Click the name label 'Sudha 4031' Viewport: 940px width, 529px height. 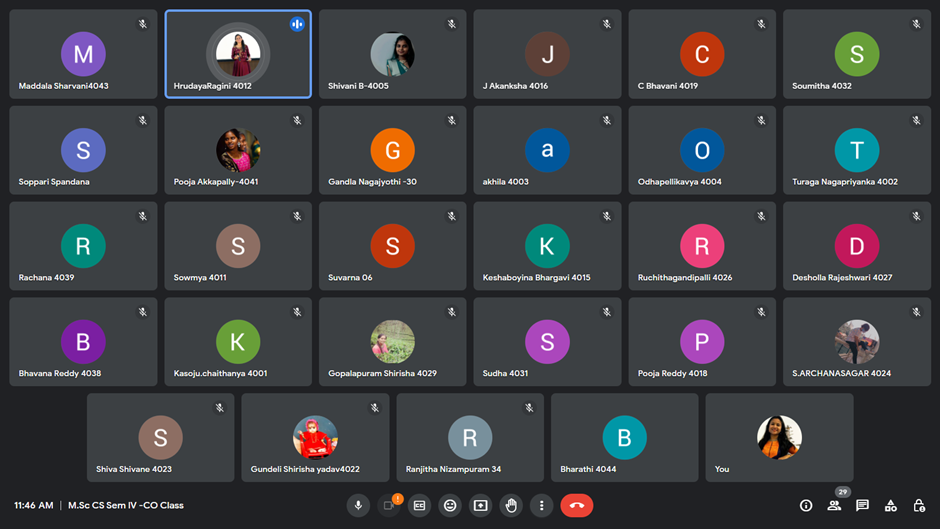pyautogui.click(x=505, y=373)
